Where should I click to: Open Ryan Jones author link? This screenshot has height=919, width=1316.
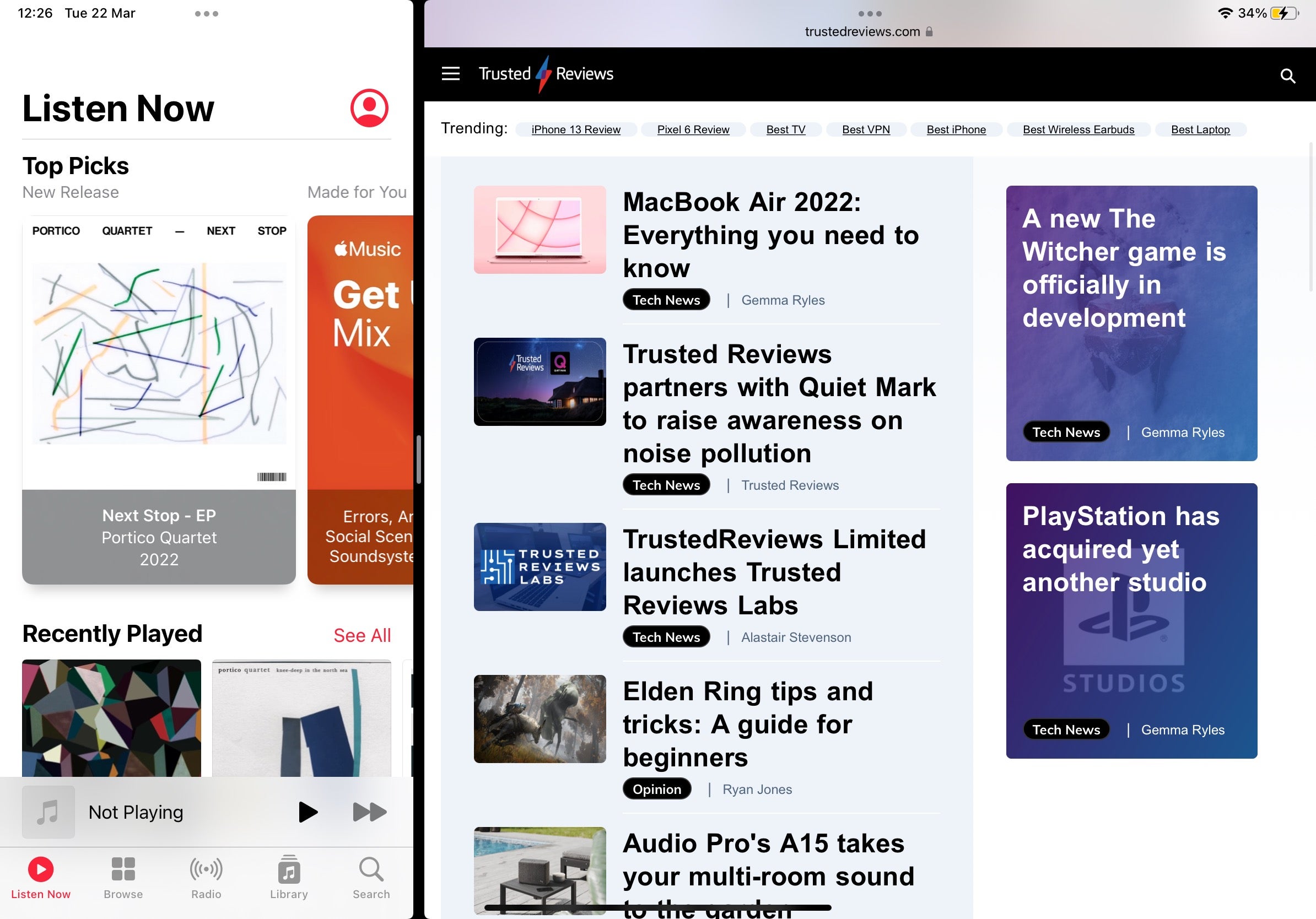pos(757,789)
